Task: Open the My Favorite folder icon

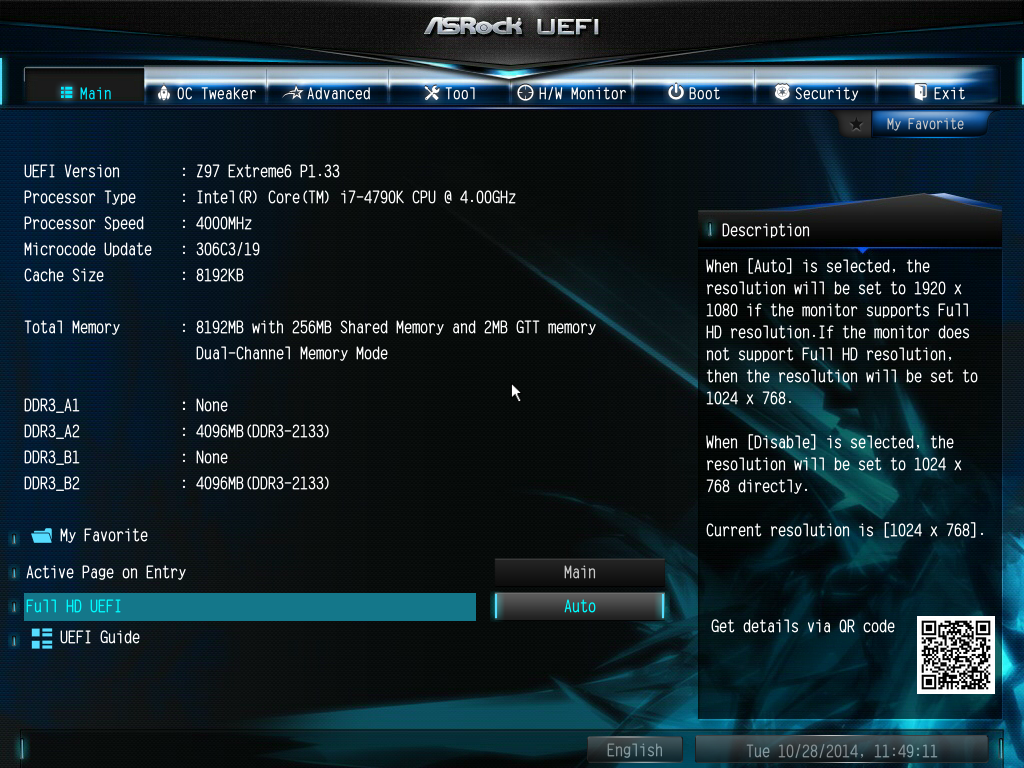Action: tap(42, 536)
